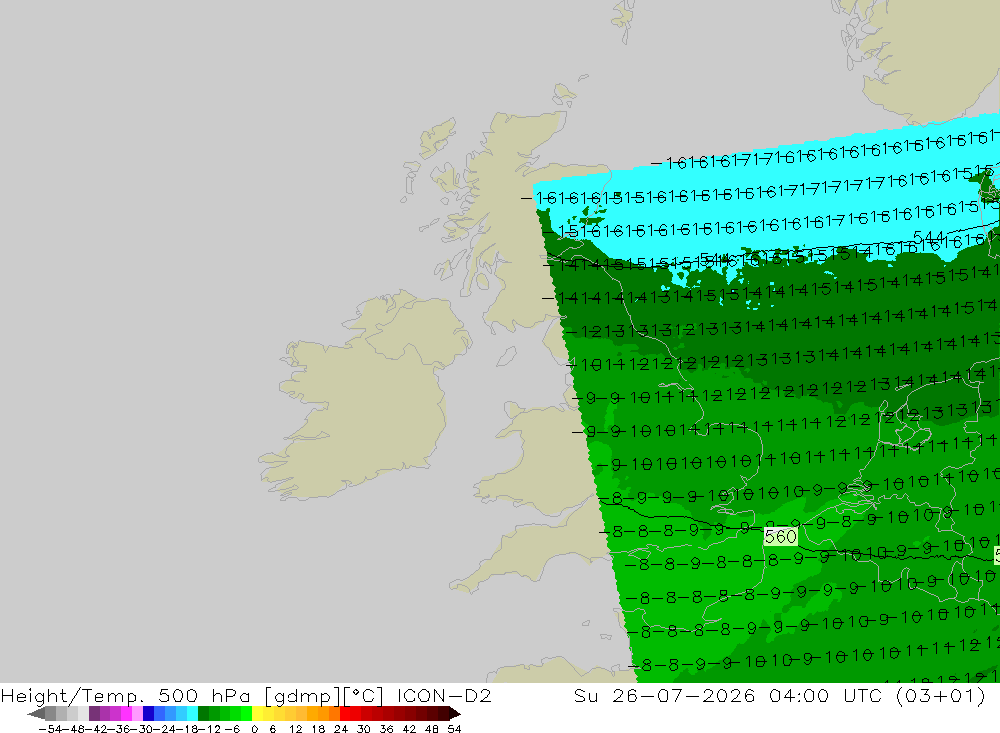The width and height of the screenshot is (1000, 733).
Task: Select the bright yellow swatch in the legend
Action: [258, 714]
